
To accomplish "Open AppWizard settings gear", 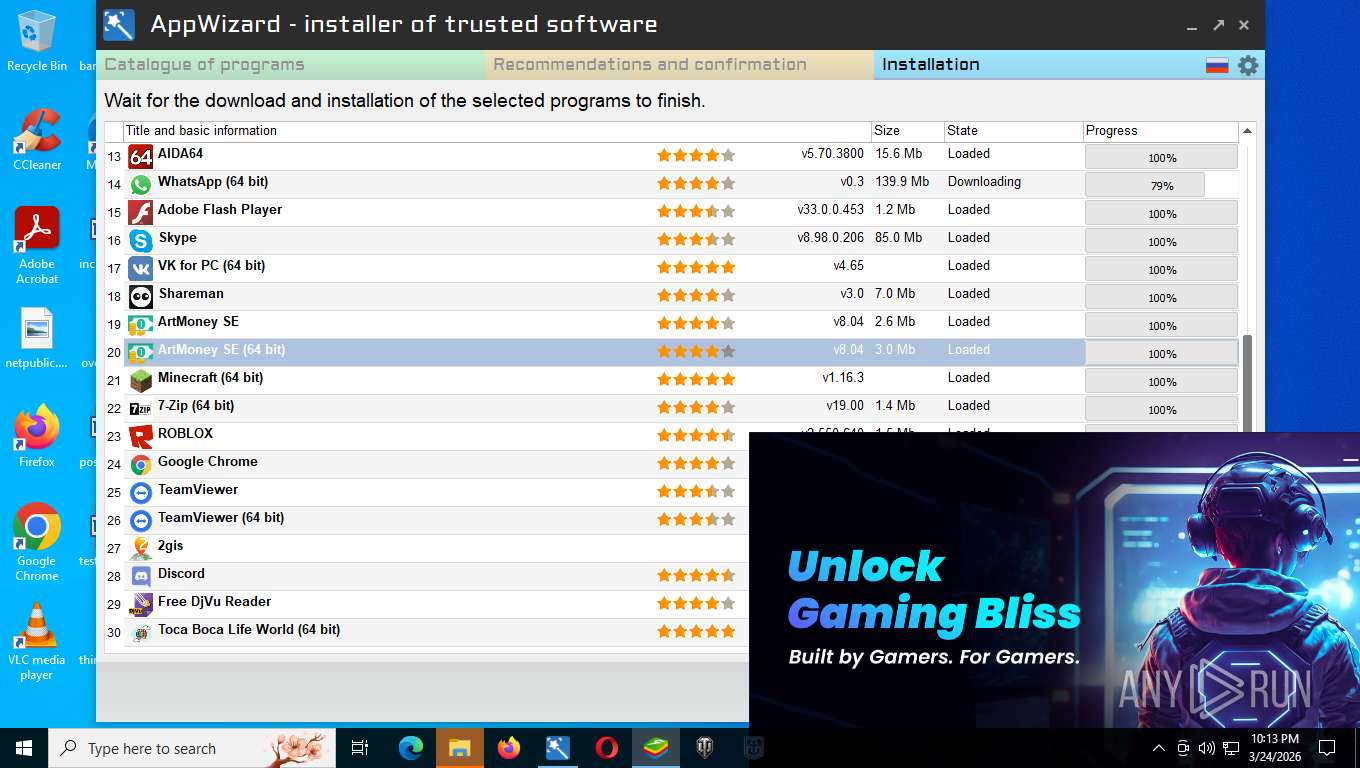I will click(1248, 66).
